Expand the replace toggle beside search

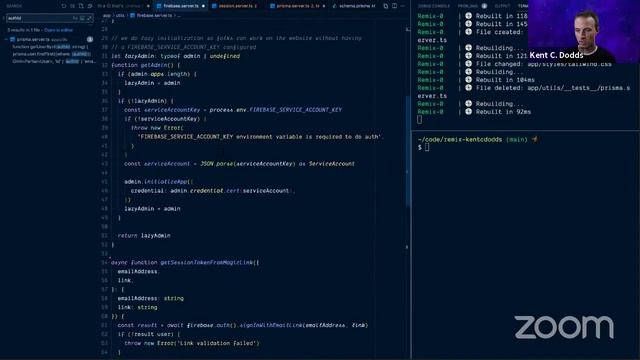[4, 18]
